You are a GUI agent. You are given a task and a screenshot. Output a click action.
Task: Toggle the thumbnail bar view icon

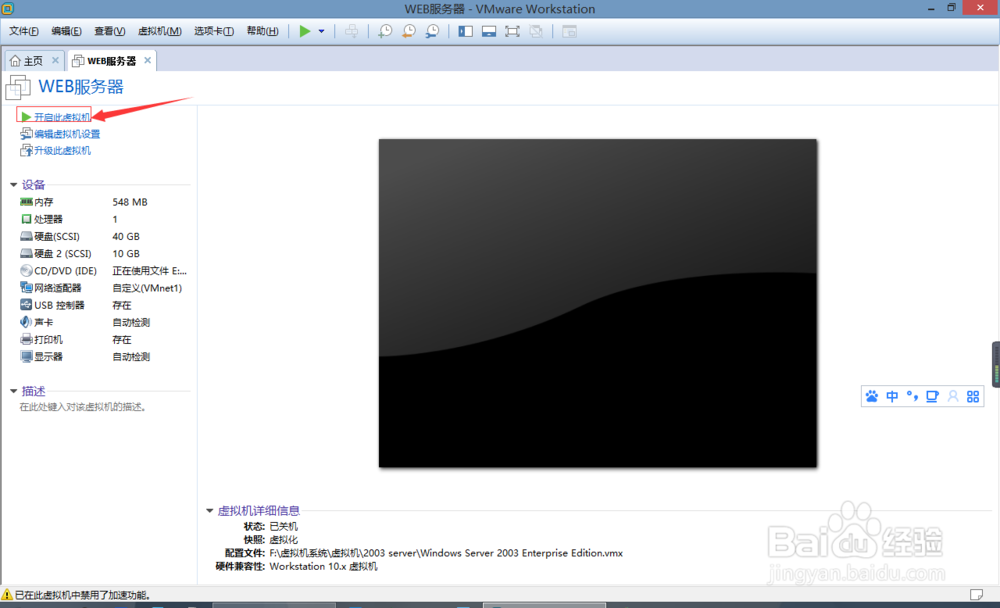click(489, 31)
